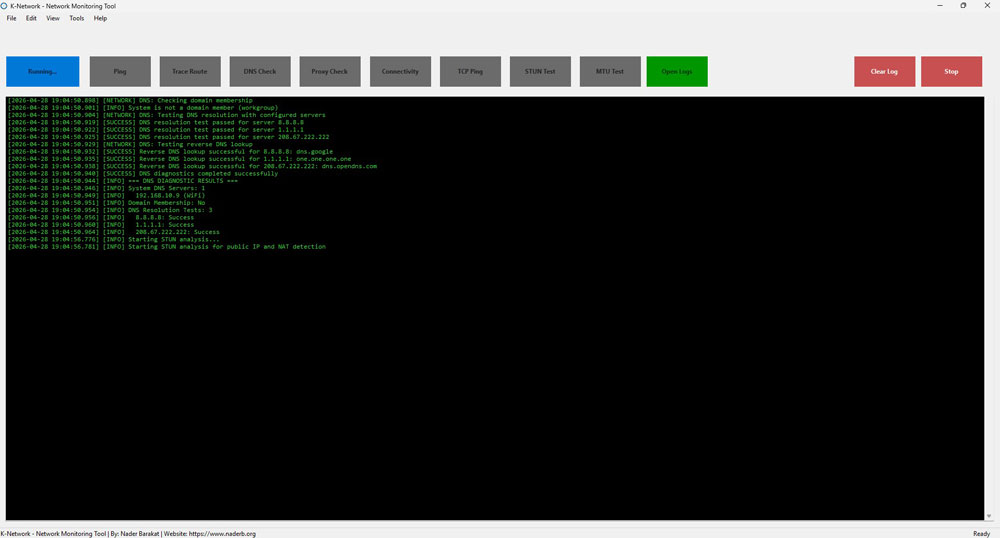Viewport: 1000px width, 538px height.
Task: Click the scroll-down arrow of the log pane
Action: 989,516
